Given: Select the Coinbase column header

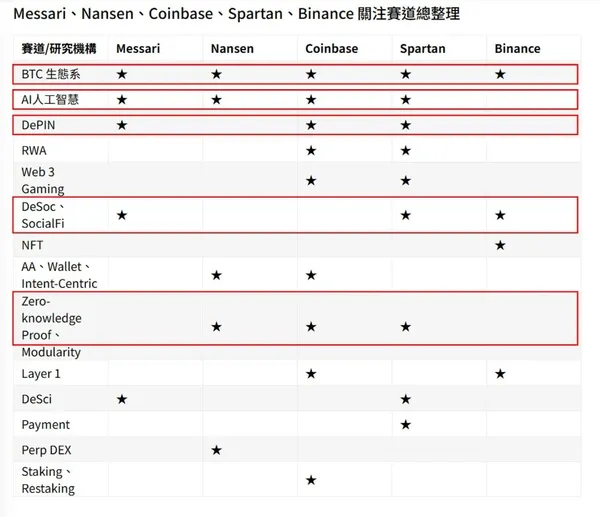Looking at the screenshot, I should tap(331, 48).
